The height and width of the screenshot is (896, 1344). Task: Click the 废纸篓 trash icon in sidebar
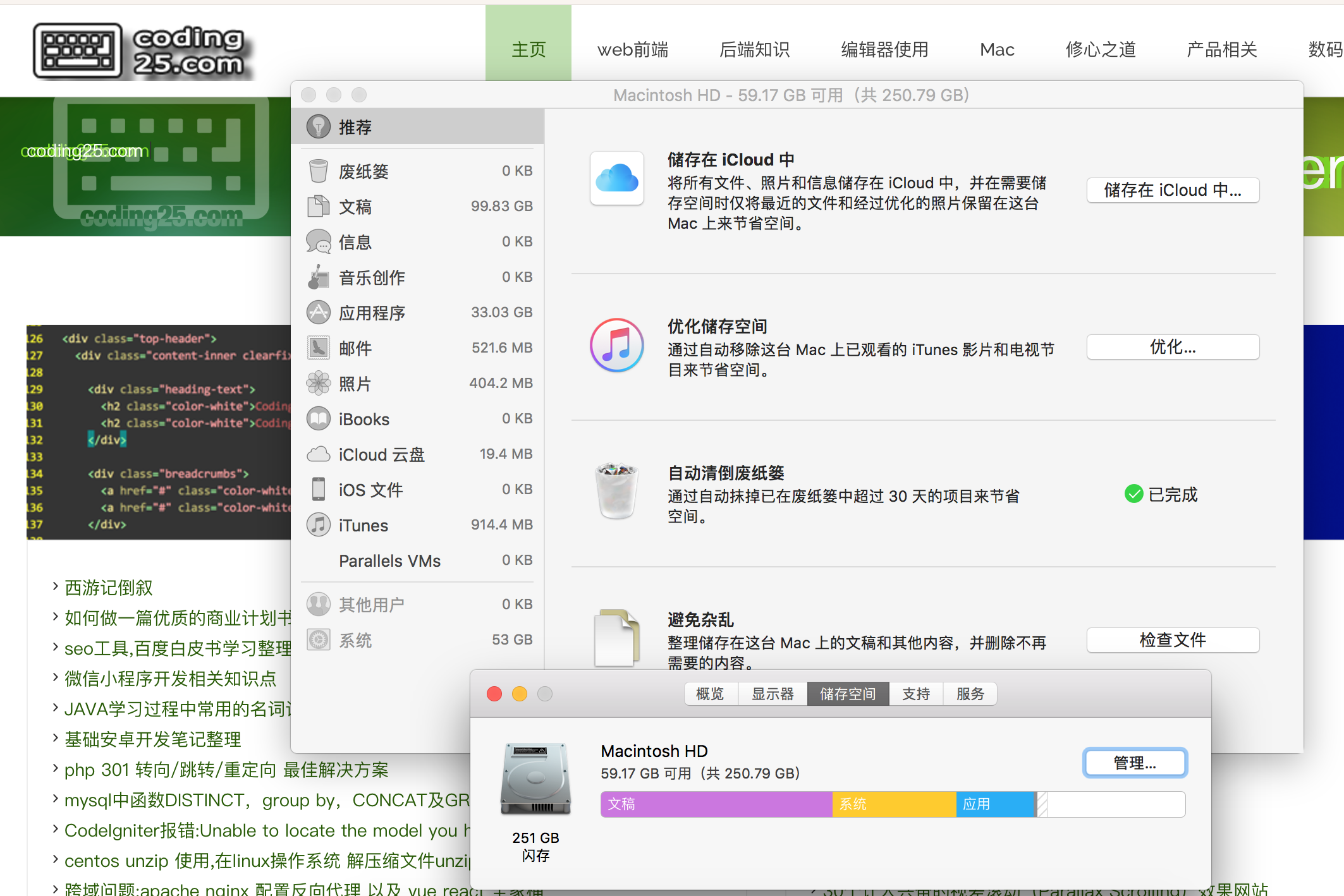(318, 171)
